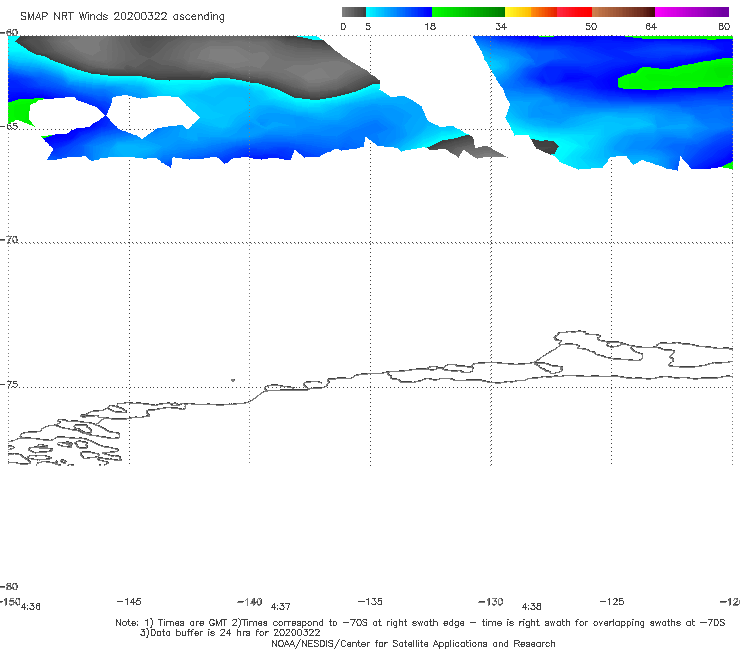Image resolution: width=740 pixels, height=650 pixels.
Task: Click the color bar label '18'
Action: 430,27
